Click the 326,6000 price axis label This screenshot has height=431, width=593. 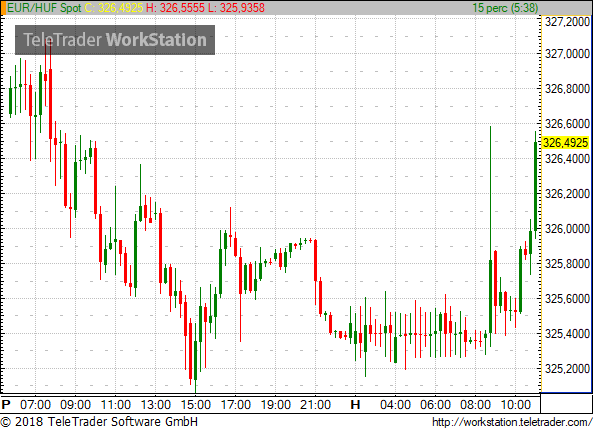tap(567, 124)
